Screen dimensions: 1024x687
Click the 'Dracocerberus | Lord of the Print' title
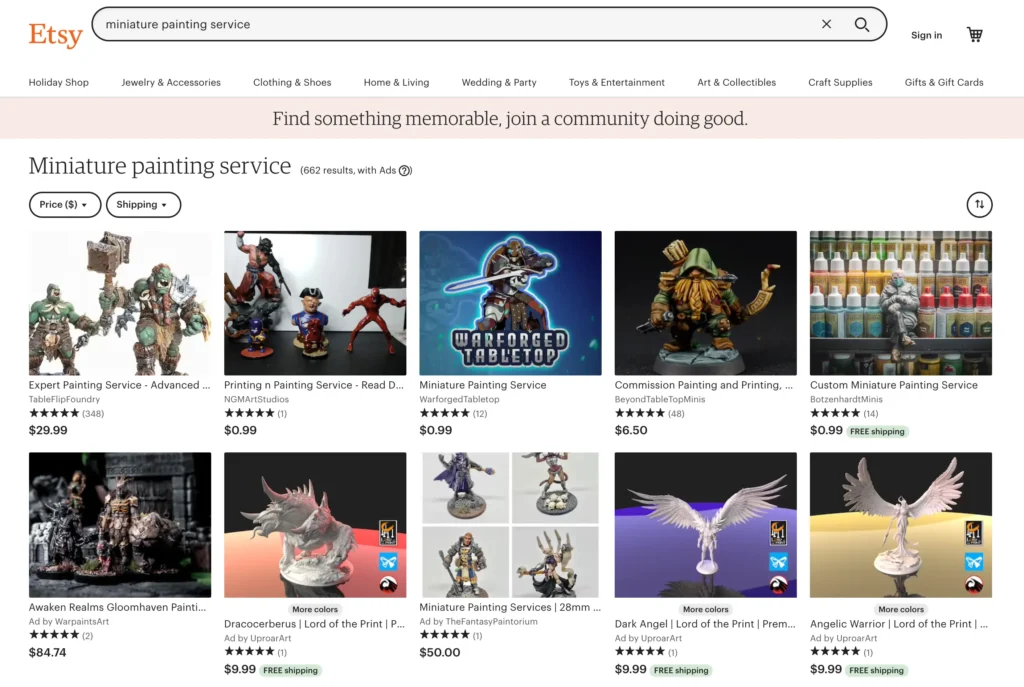pyautogui.click(x=314, y=624)
